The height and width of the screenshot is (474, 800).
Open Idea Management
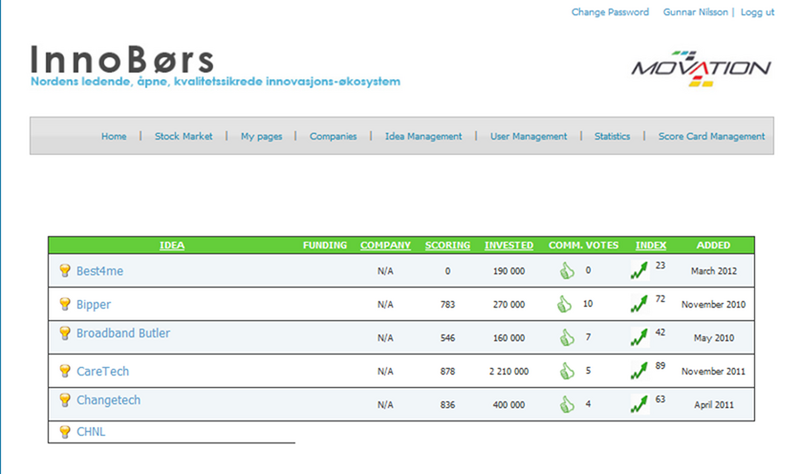pos(423,136)
